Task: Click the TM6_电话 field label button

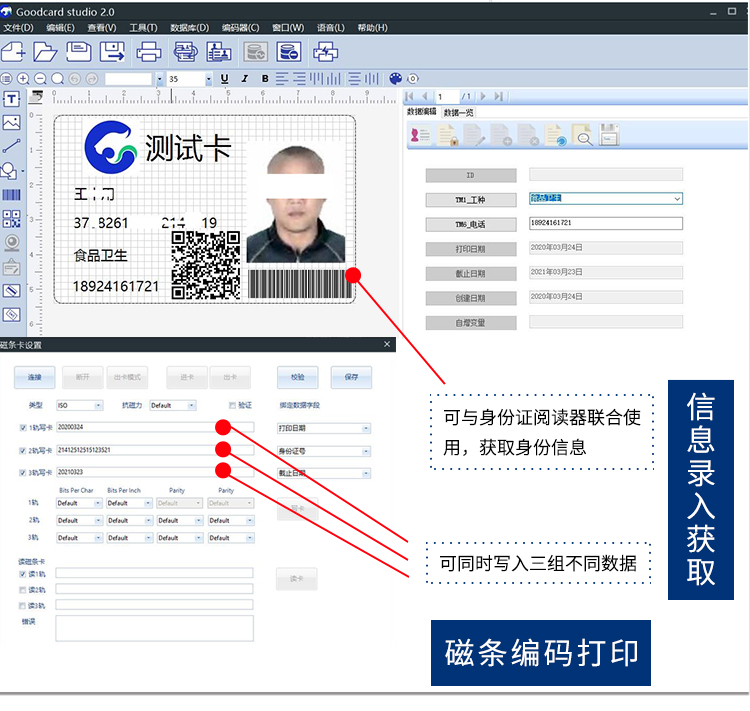Action: 471,224
